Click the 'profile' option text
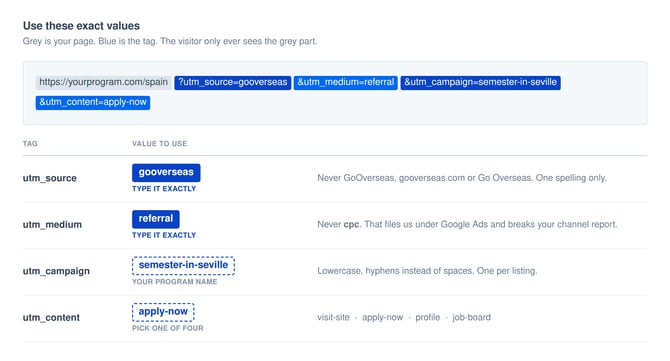670x361 pixels. coord(428,317)
